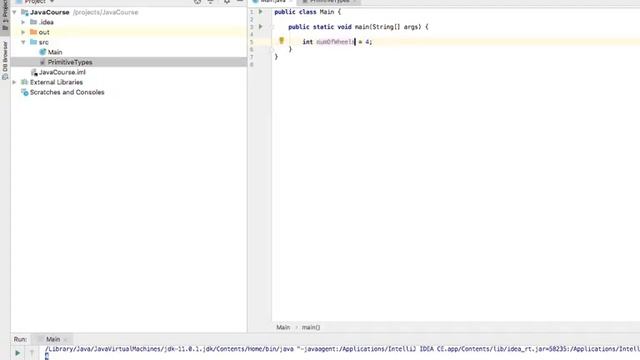Collapse the src folder arrow
Image resolution: width=640 pixels, height=360 pixels.
(23, 42)
